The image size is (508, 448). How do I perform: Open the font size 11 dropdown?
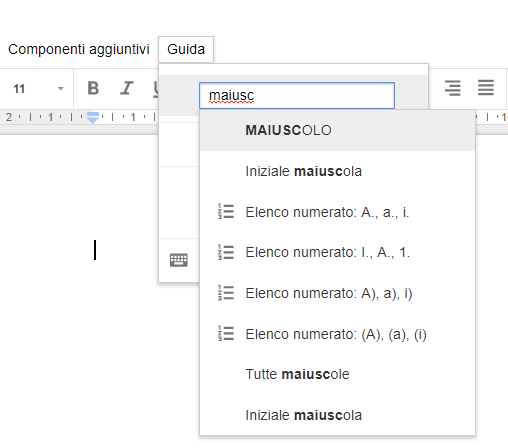pyautogui.click(x=37, y=89)
